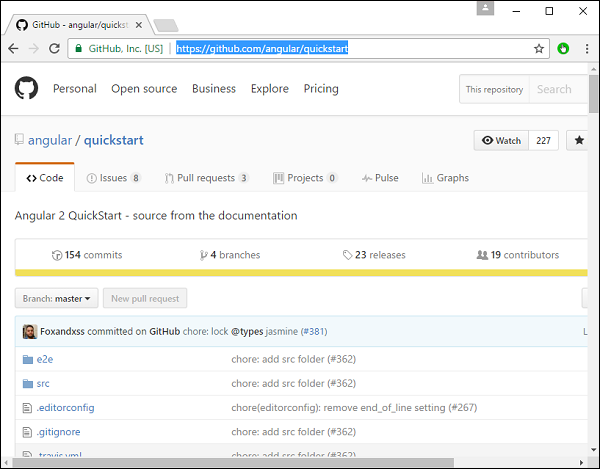Go back using browser back arrow

13,49
